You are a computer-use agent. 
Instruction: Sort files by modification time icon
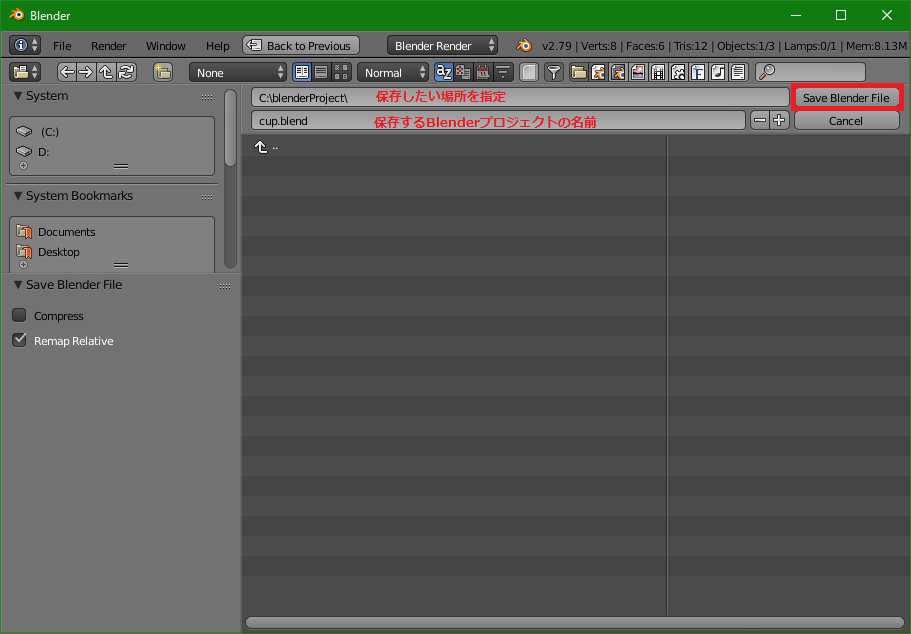(x=483, y=73)
